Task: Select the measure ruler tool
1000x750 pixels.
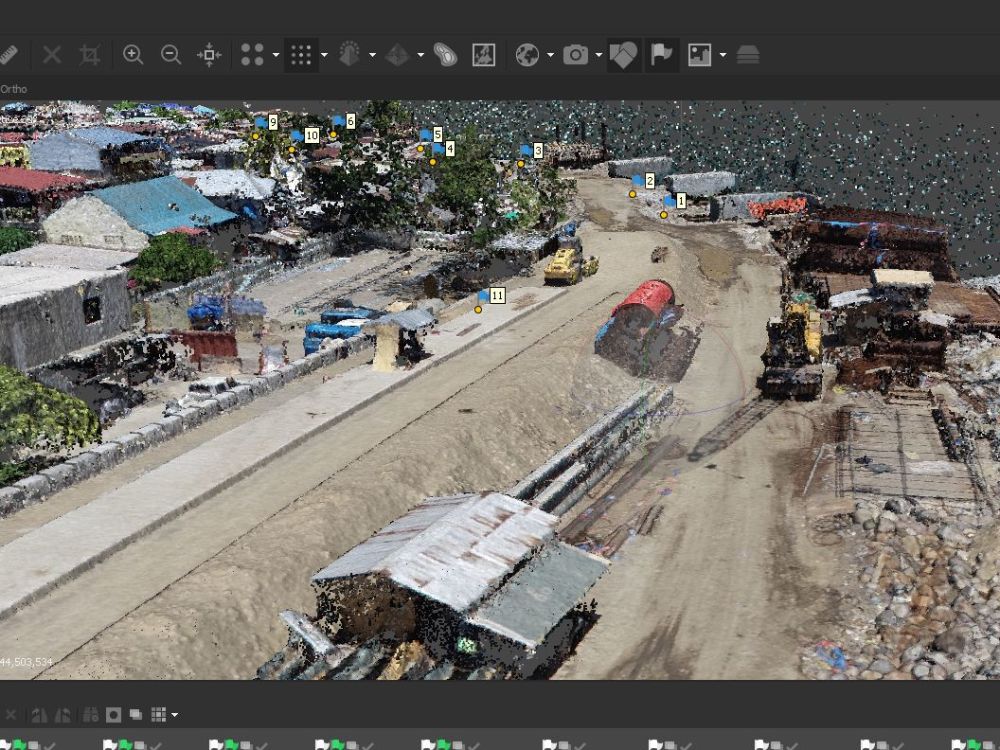Action: coord(12,55)
